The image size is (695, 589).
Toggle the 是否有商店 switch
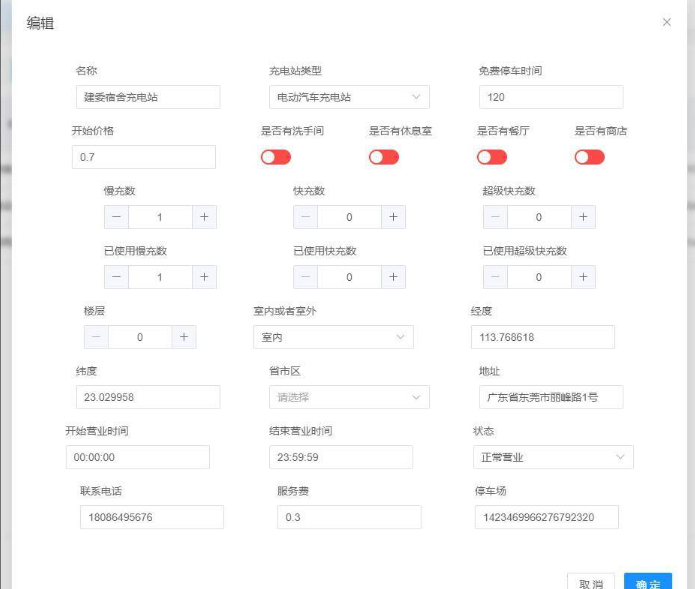coord(589,157)
